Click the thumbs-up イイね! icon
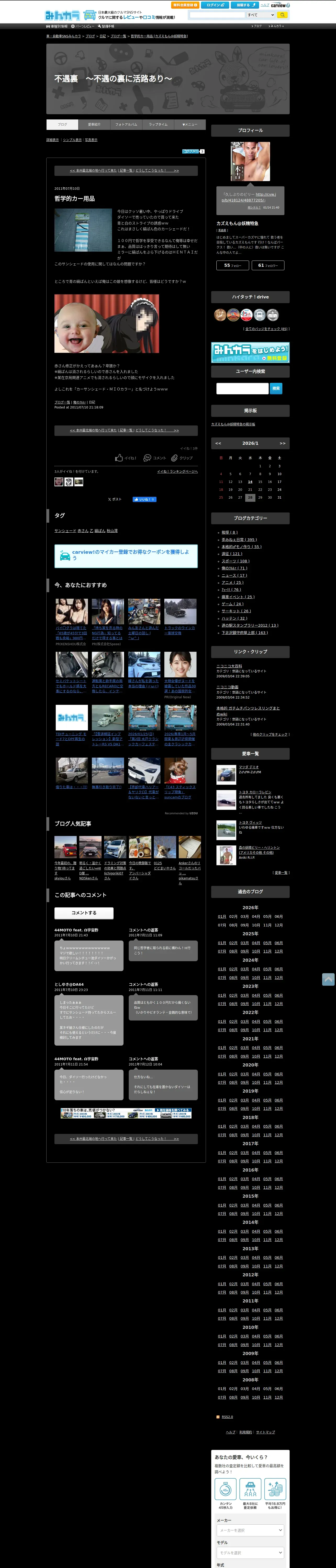 click(119, 458)
